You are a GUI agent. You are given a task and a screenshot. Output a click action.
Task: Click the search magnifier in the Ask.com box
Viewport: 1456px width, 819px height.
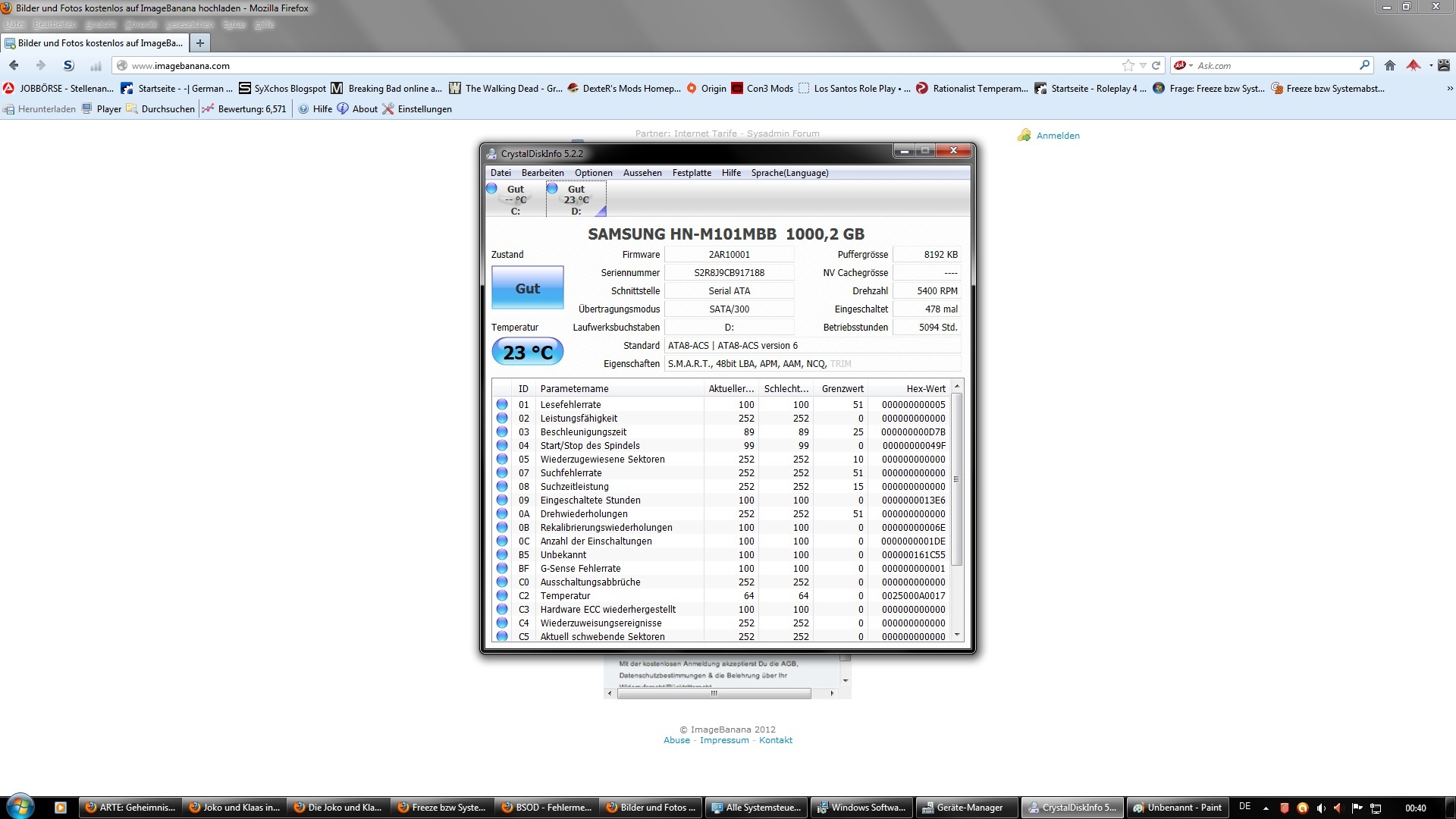click(1364, 66)
